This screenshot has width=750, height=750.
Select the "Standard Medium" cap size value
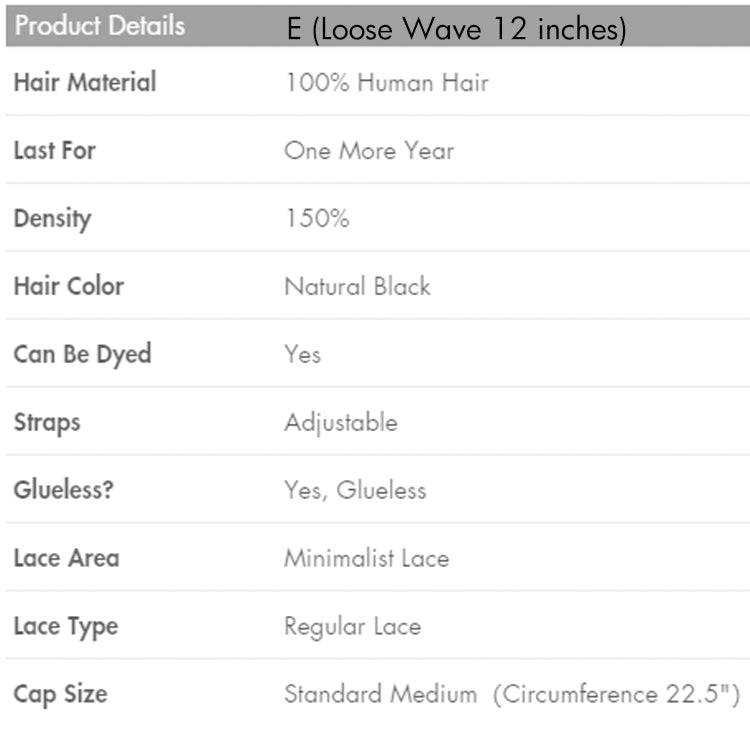tap(381, 694)
